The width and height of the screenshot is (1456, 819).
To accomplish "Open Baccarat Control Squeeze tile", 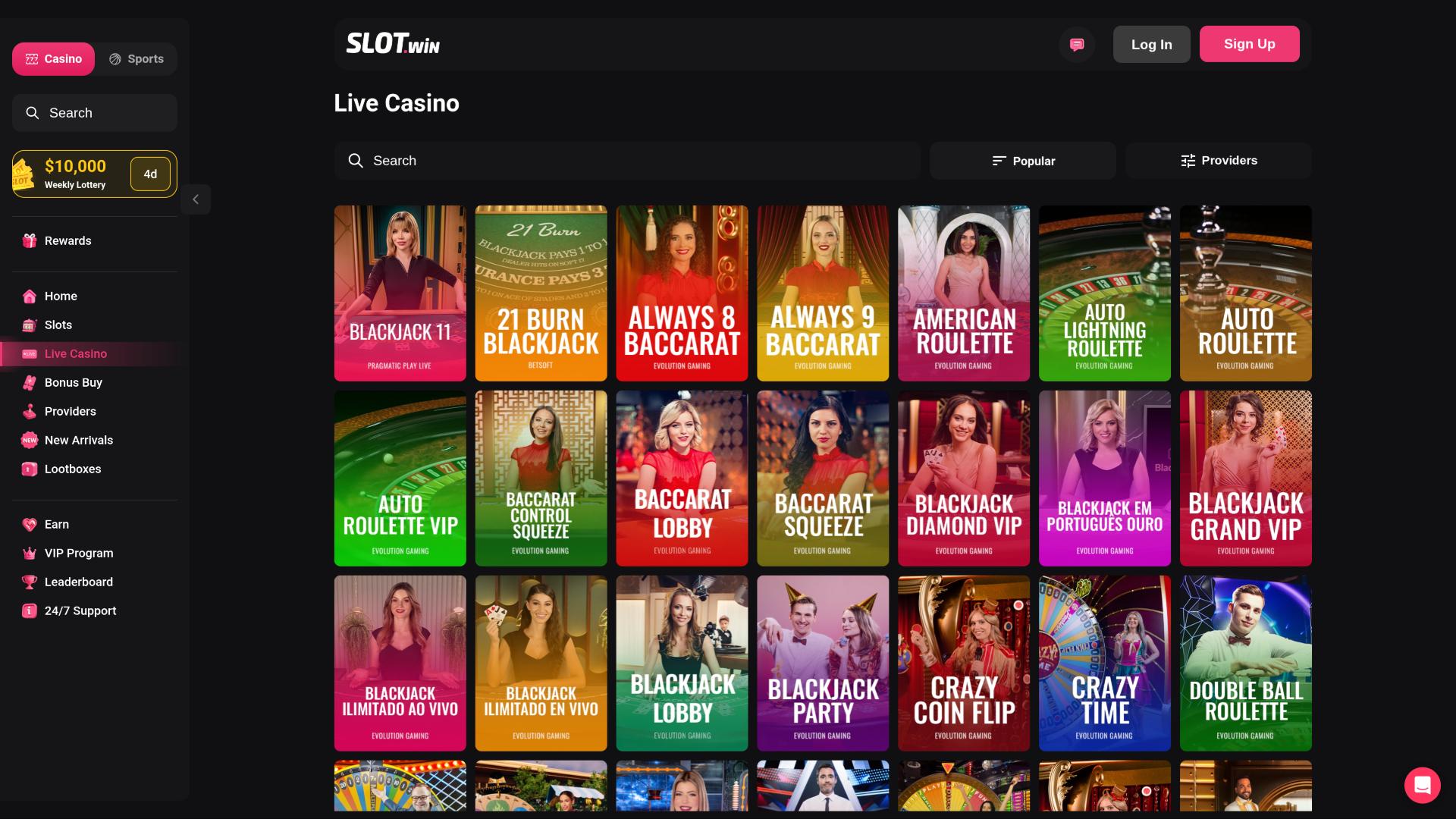I will 541,479.
